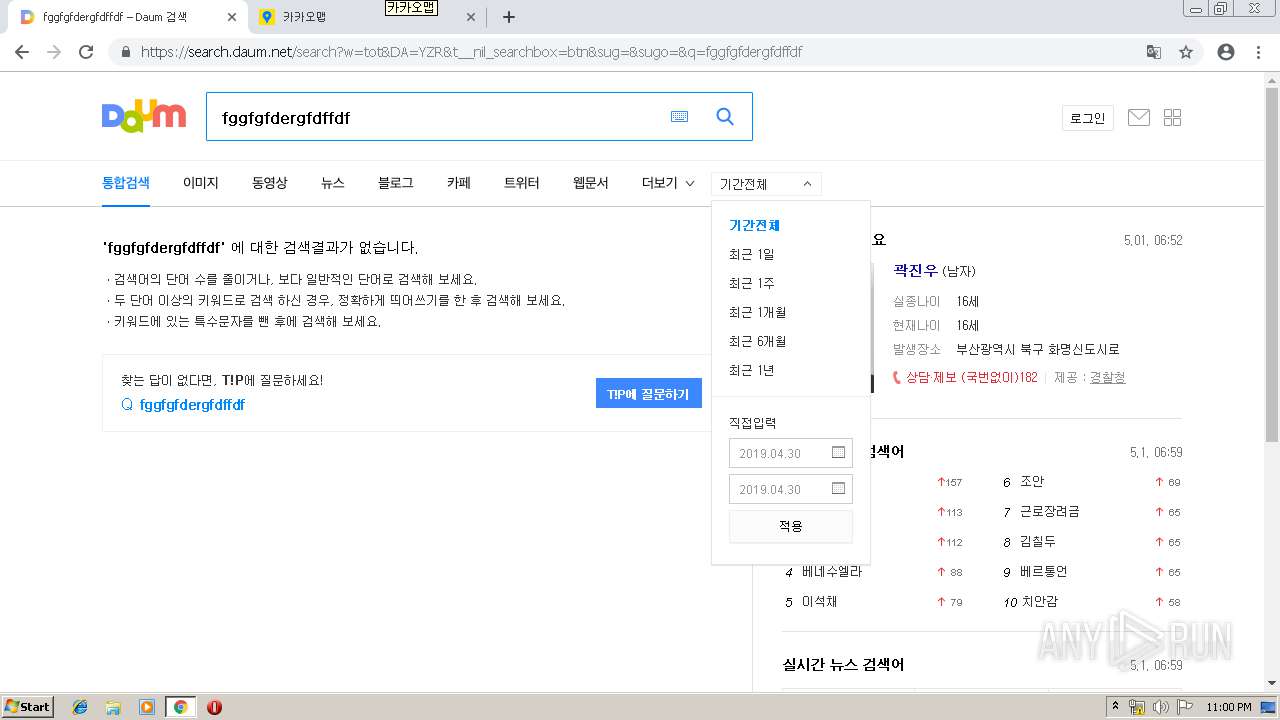Open the Chrome profile icon

[1226, 52]
